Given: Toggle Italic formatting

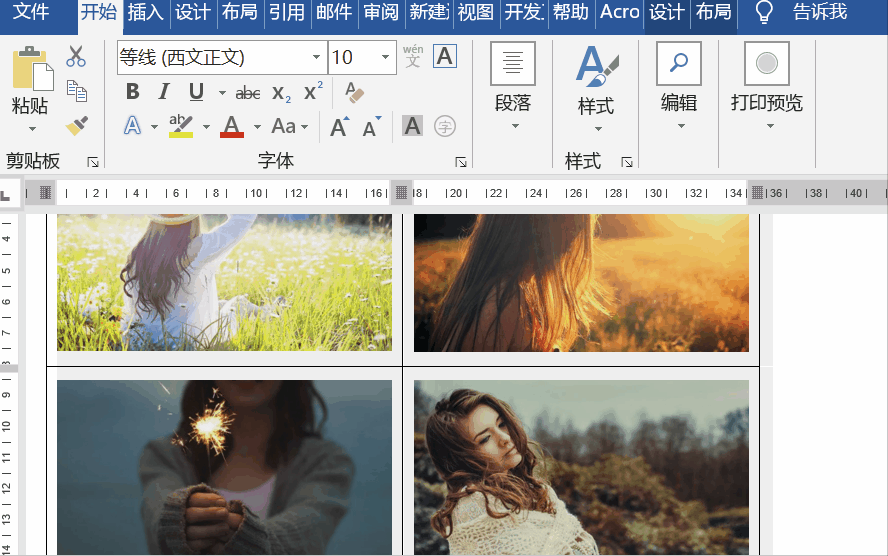Looking at the screenshot, I should point(164,92).
